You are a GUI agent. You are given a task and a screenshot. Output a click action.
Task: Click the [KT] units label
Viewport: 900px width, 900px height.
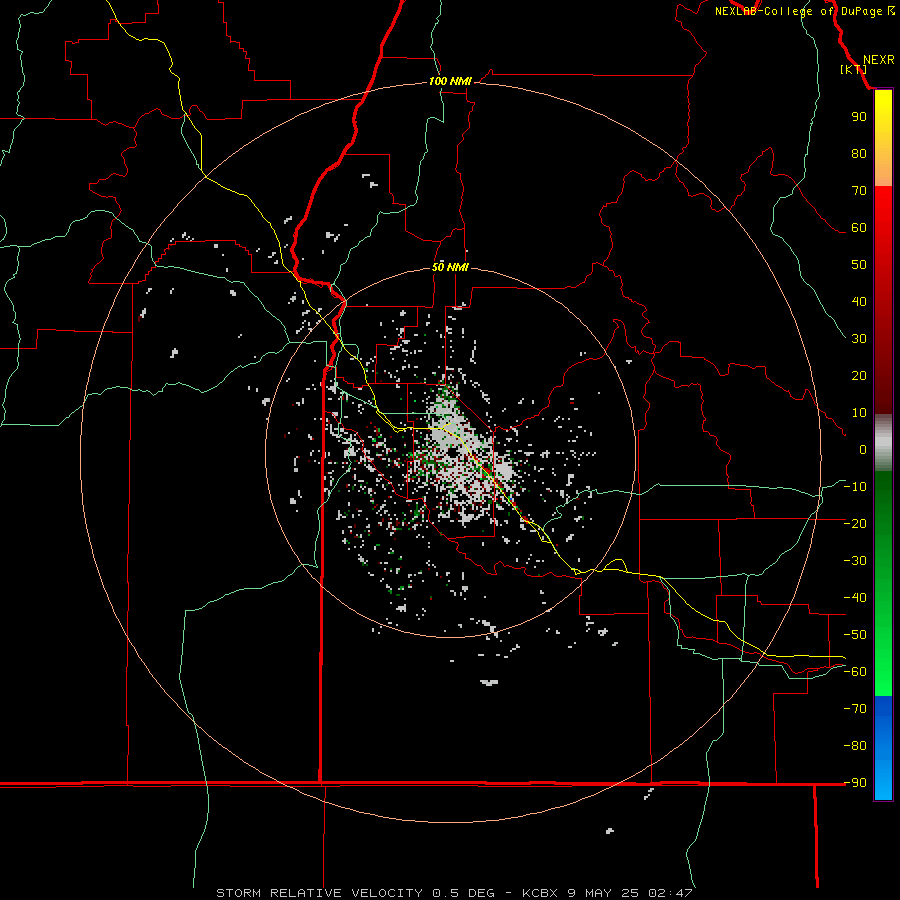pyautogui.click(x=853, y=69)
